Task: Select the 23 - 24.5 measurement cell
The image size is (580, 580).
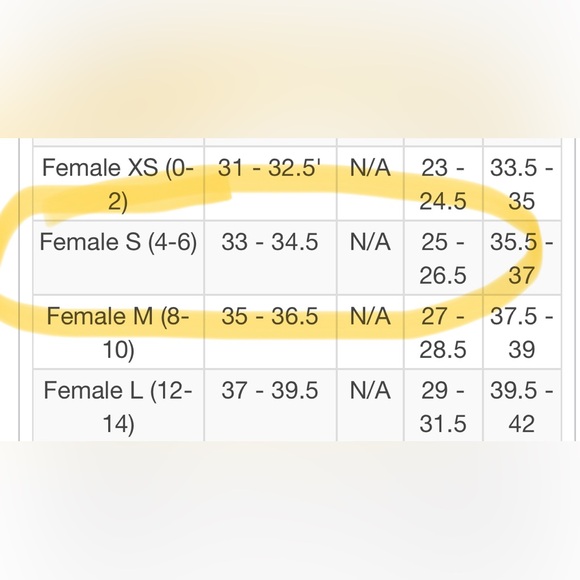Action: pos(444,184)
